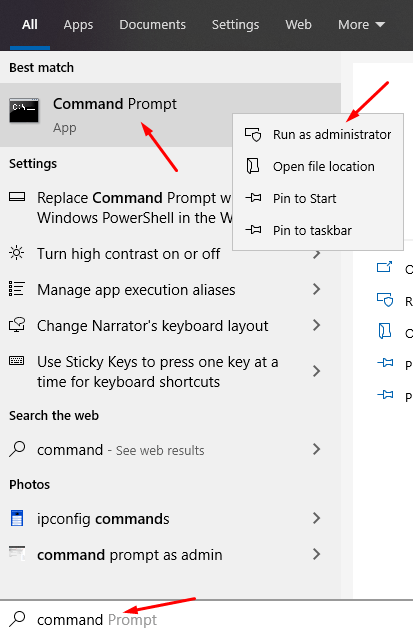Open command - See web results

point(170,450)
